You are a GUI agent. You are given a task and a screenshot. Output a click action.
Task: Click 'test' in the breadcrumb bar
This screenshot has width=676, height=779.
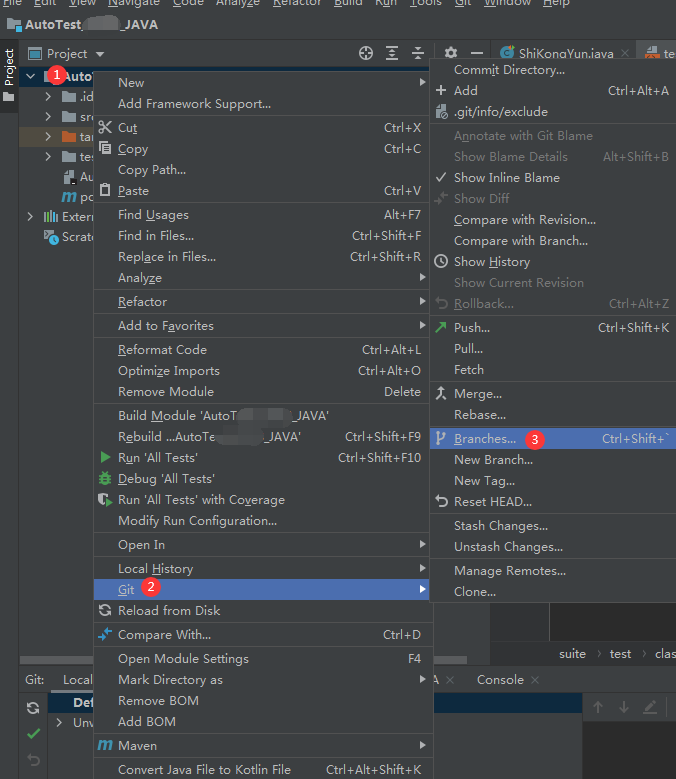pos(620,654)
